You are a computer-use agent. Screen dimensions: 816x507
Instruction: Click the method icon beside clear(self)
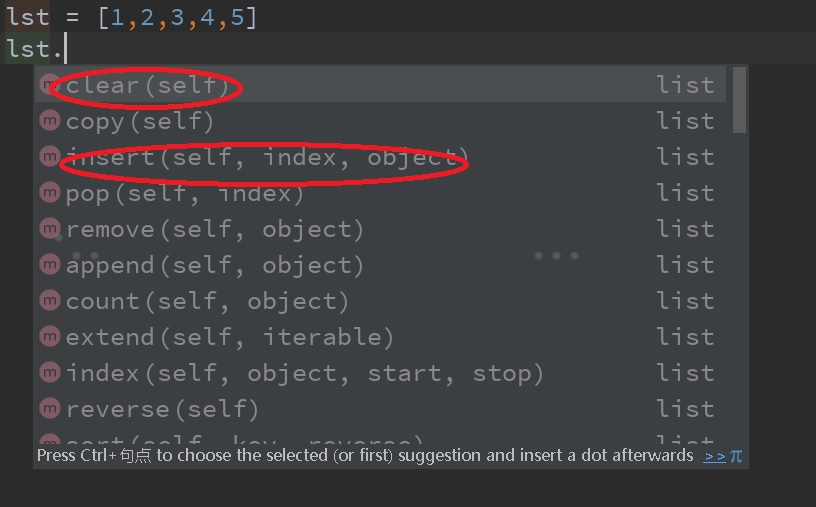point(49,85)
